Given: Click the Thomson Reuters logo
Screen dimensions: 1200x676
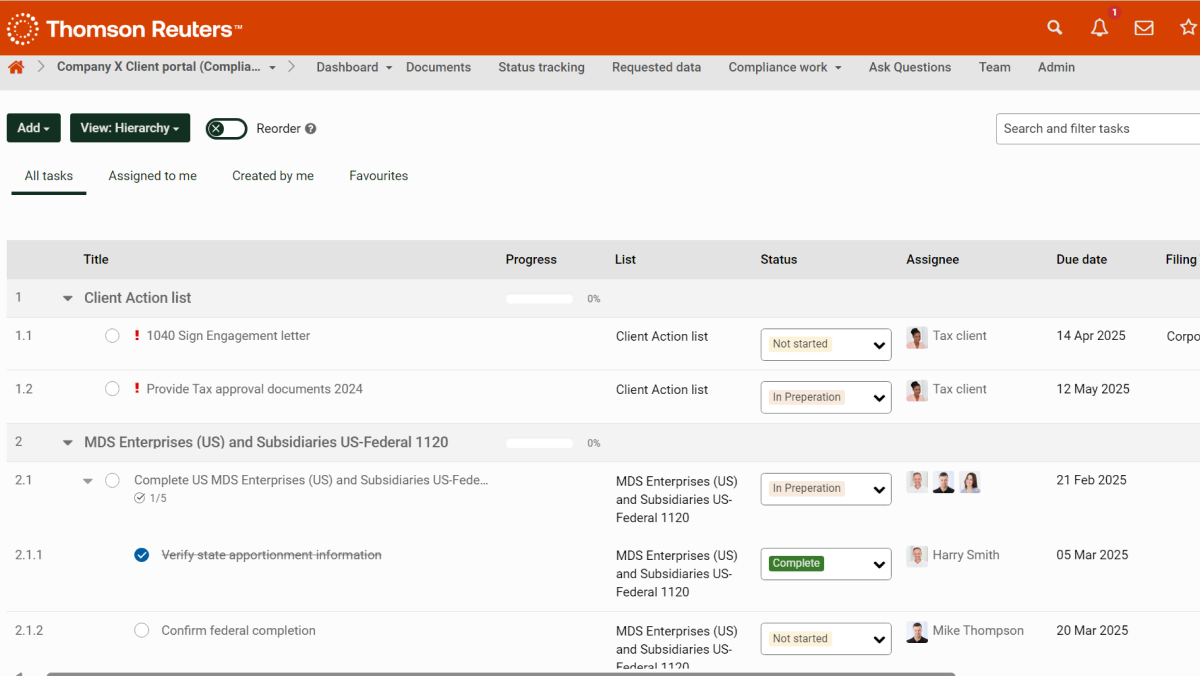Looking at the screenshot, I should 124,29.
